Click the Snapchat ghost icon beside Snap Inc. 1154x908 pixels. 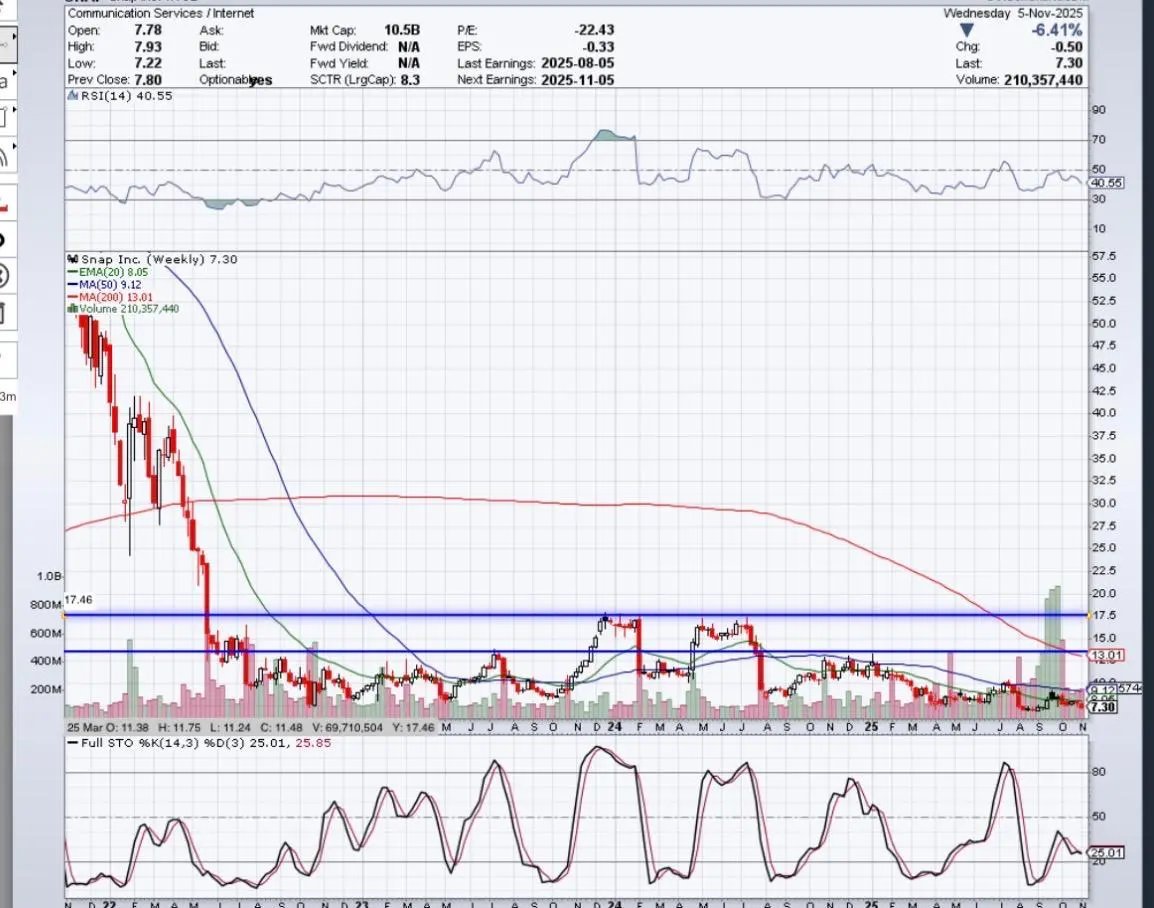click(x=74, y=260)
